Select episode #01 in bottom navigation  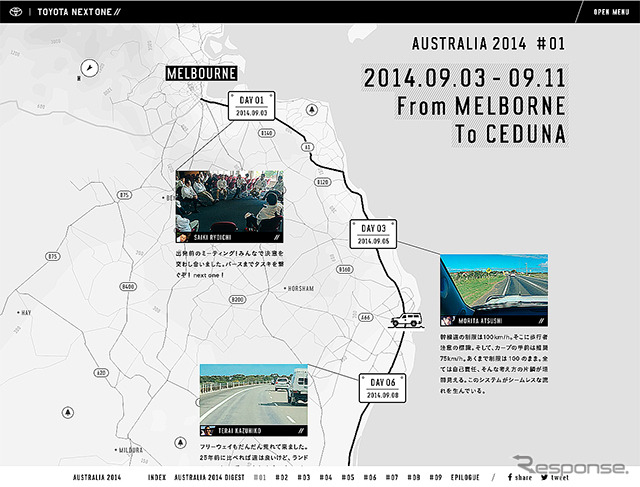260,477
